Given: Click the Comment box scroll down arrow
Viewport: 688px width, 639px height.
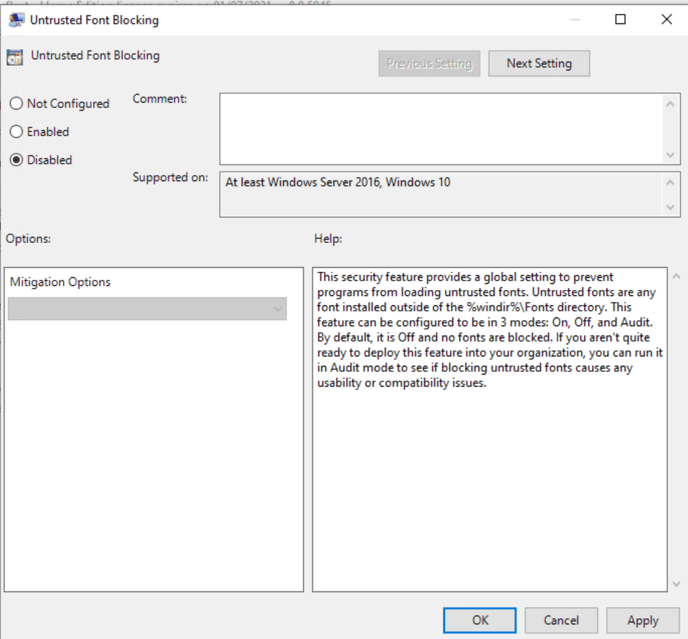Looking at the screenshot, I should pos(671,155).
